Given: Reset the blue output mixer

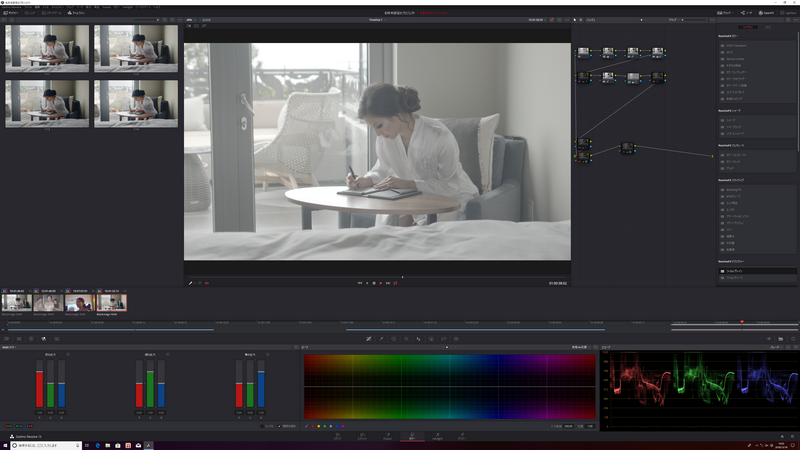Looking at the screenshot, I should [268, 354].
